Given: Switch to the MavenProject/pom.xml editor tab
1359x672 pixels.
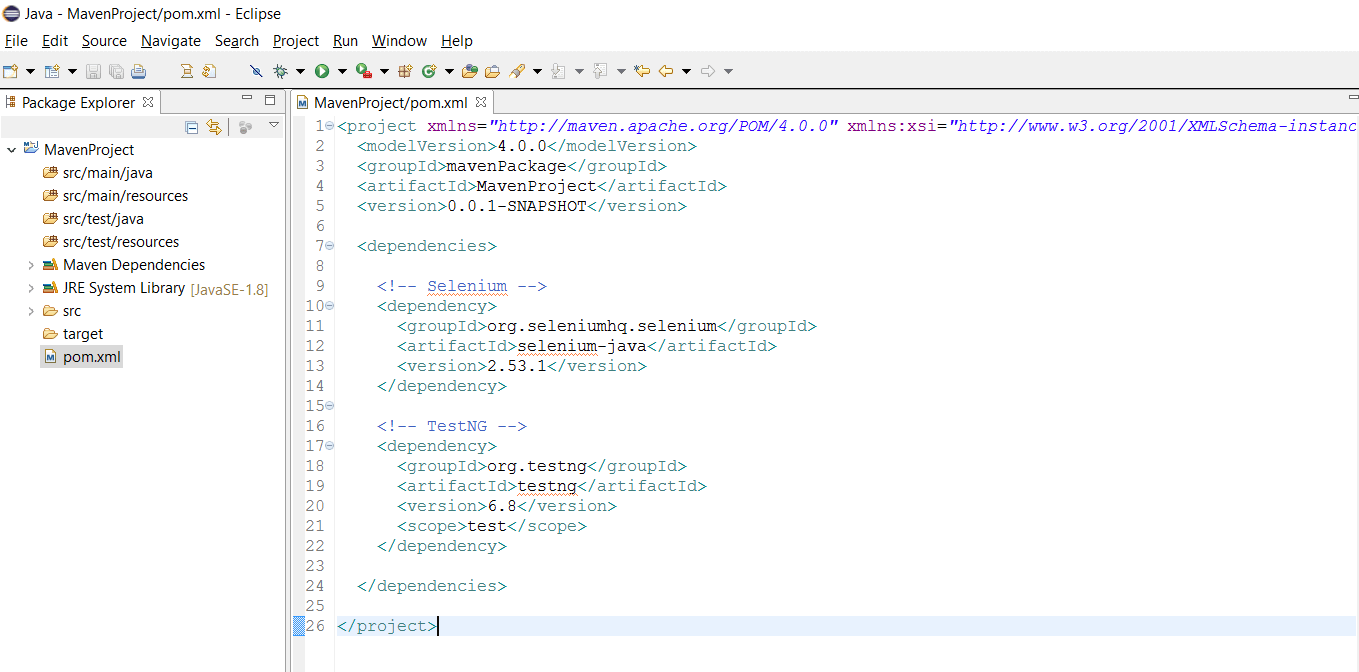Looking at the screenshot, I should click(388, 101).
